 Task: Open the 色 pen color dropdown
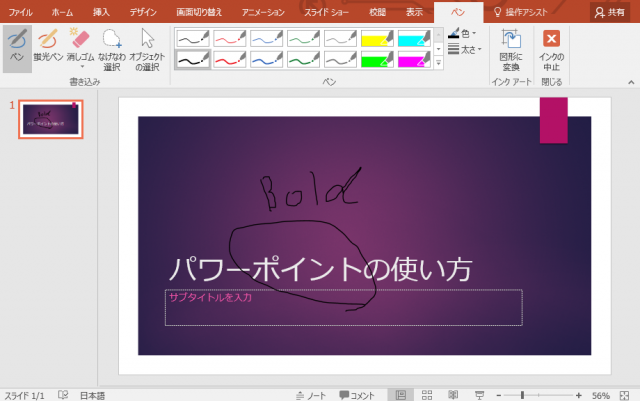[465, 33]
